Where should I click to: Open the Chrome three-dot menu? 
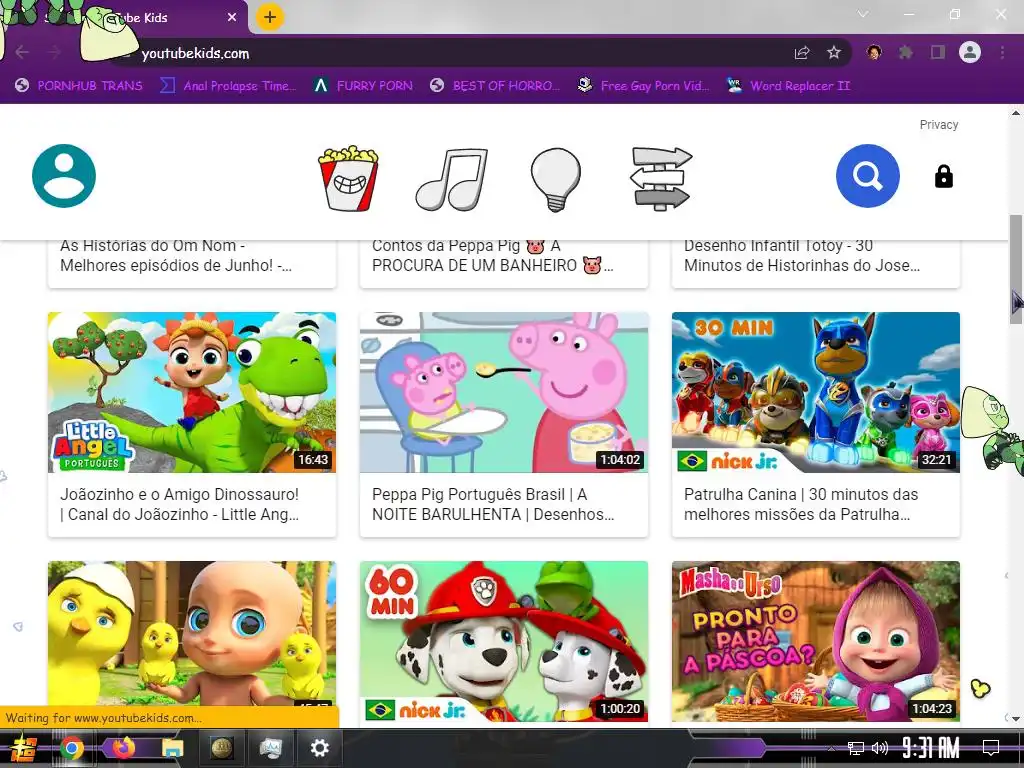coord(1002,52)
